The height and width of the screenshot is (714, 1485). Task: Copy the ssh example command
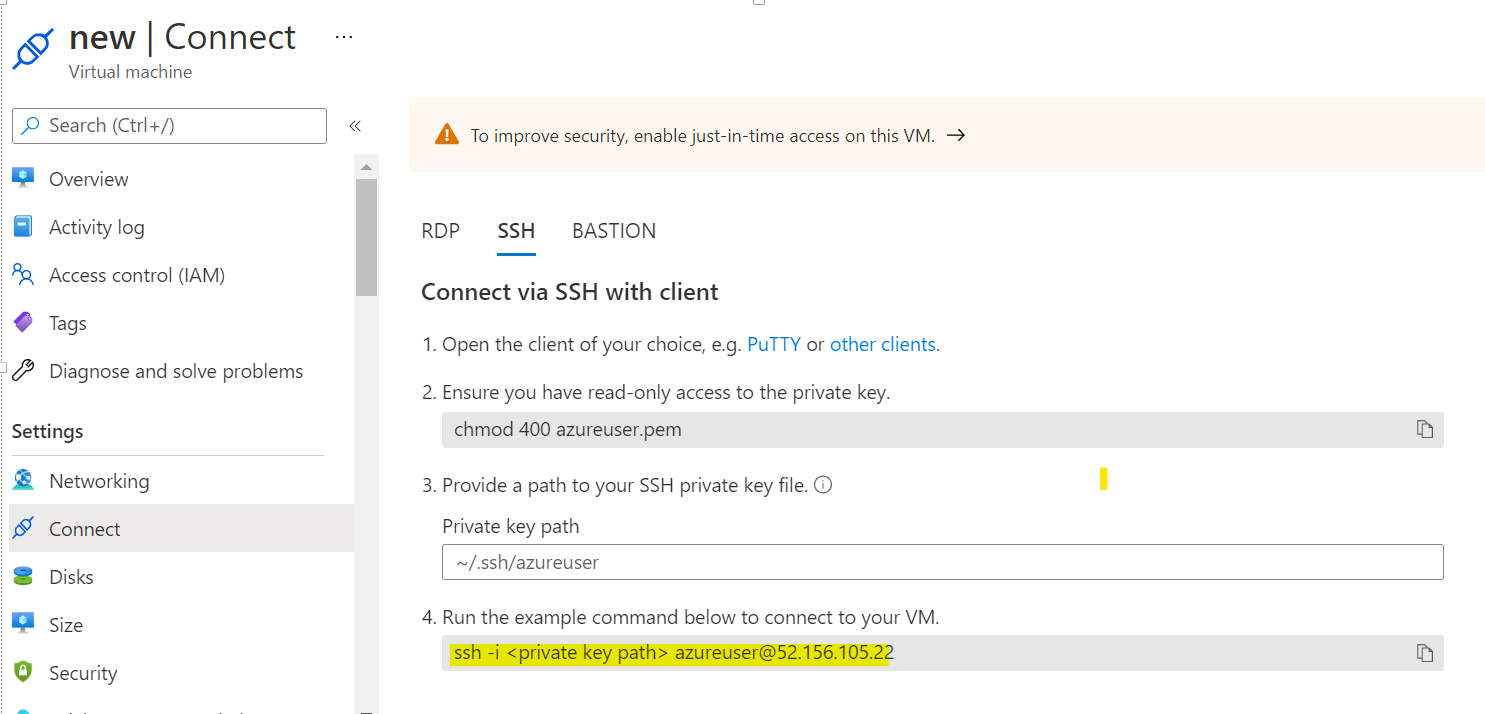(x=1424, y=653)
